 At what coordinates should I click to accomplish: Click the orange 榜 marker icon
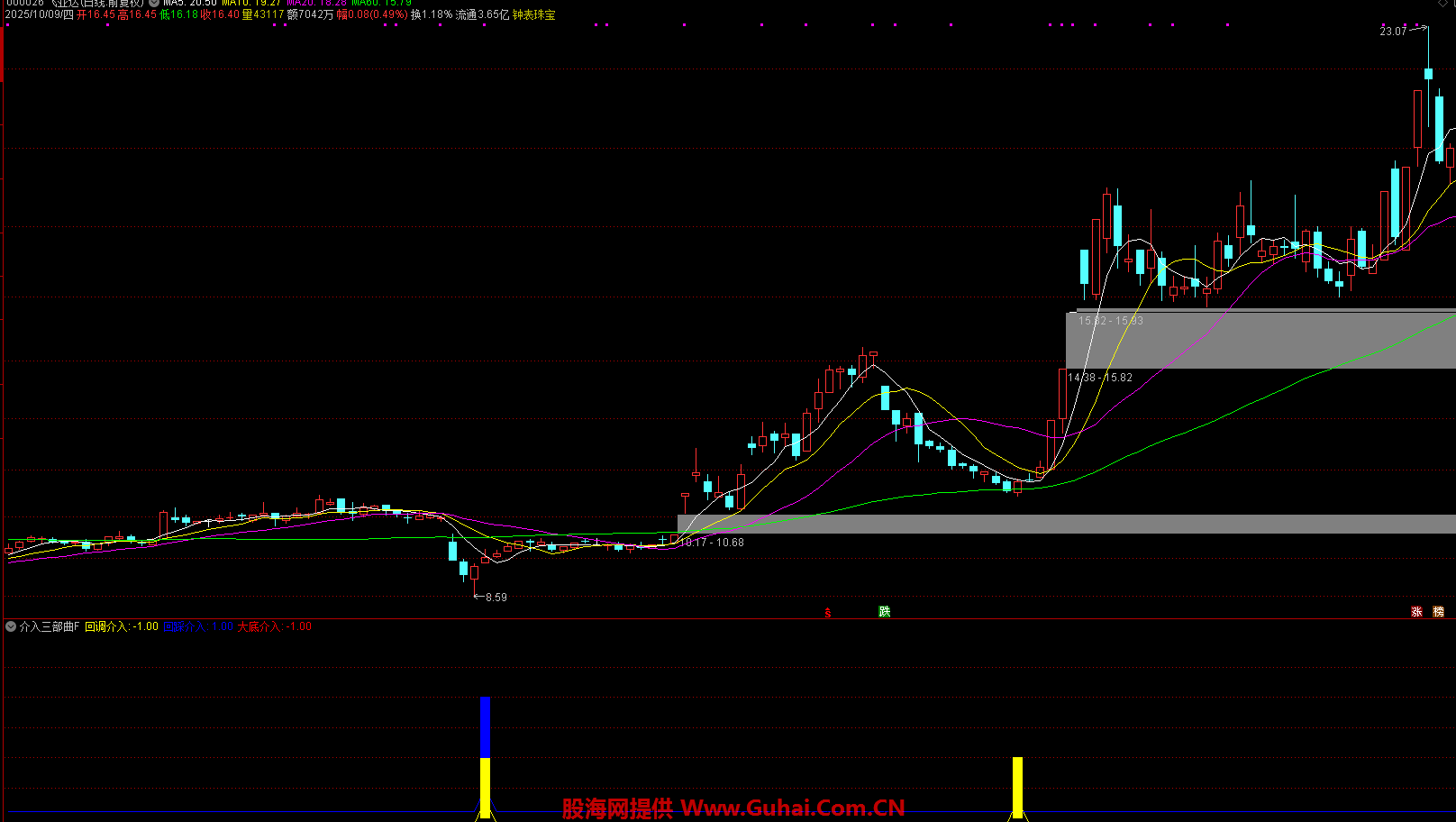point(1438,611)
